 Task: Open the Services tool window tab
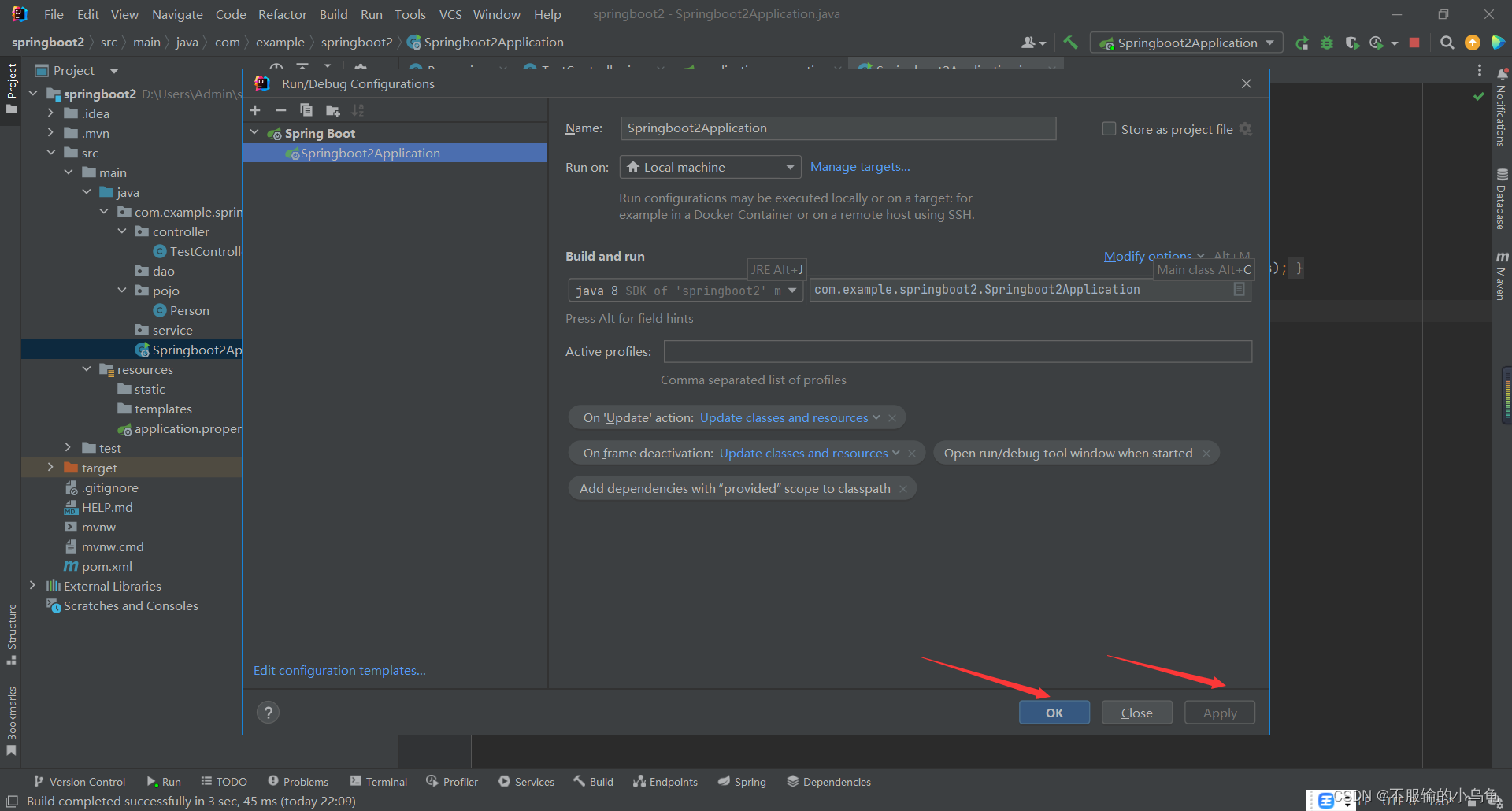526,782
